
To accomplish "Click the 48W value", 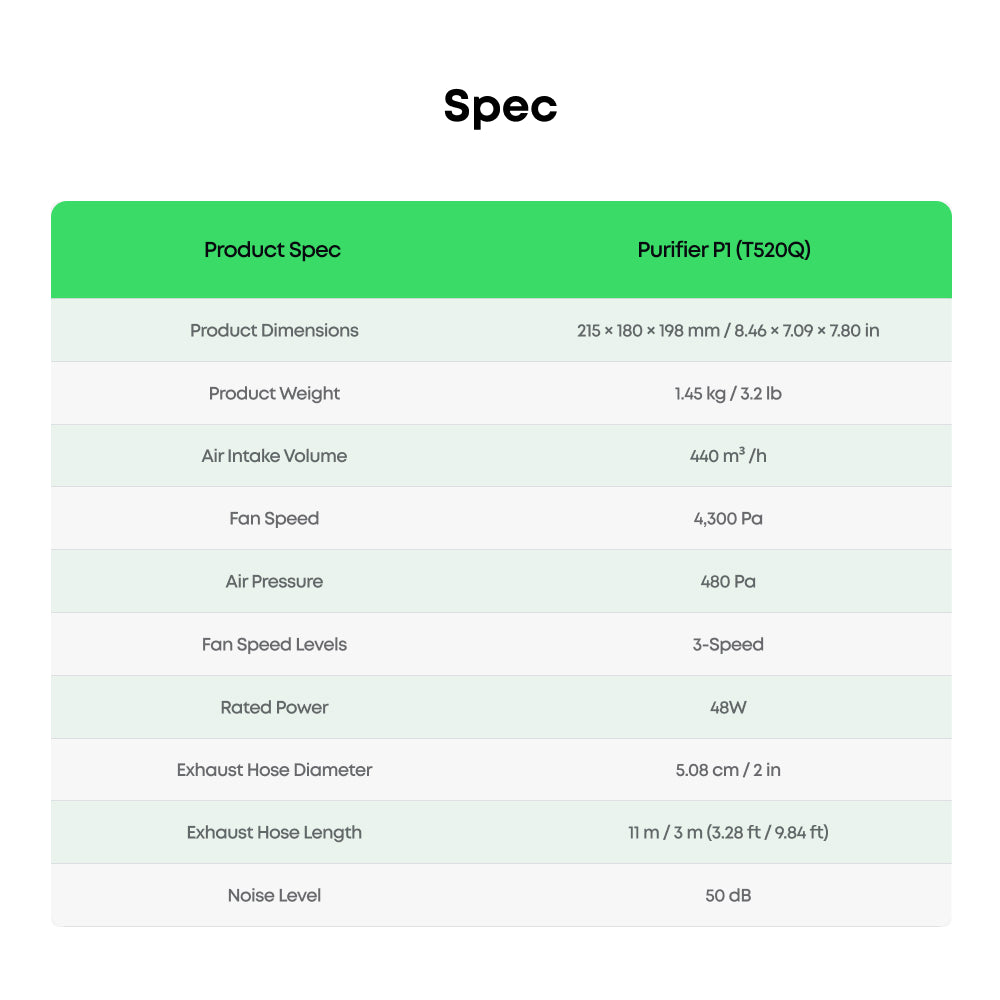I will [728, 707].
